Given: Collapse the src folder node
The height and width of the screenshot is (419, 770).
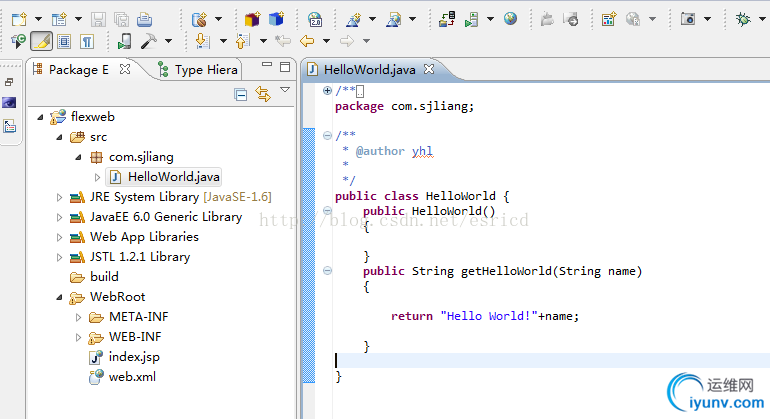Looking at the screenshot, I should point(59,137).
